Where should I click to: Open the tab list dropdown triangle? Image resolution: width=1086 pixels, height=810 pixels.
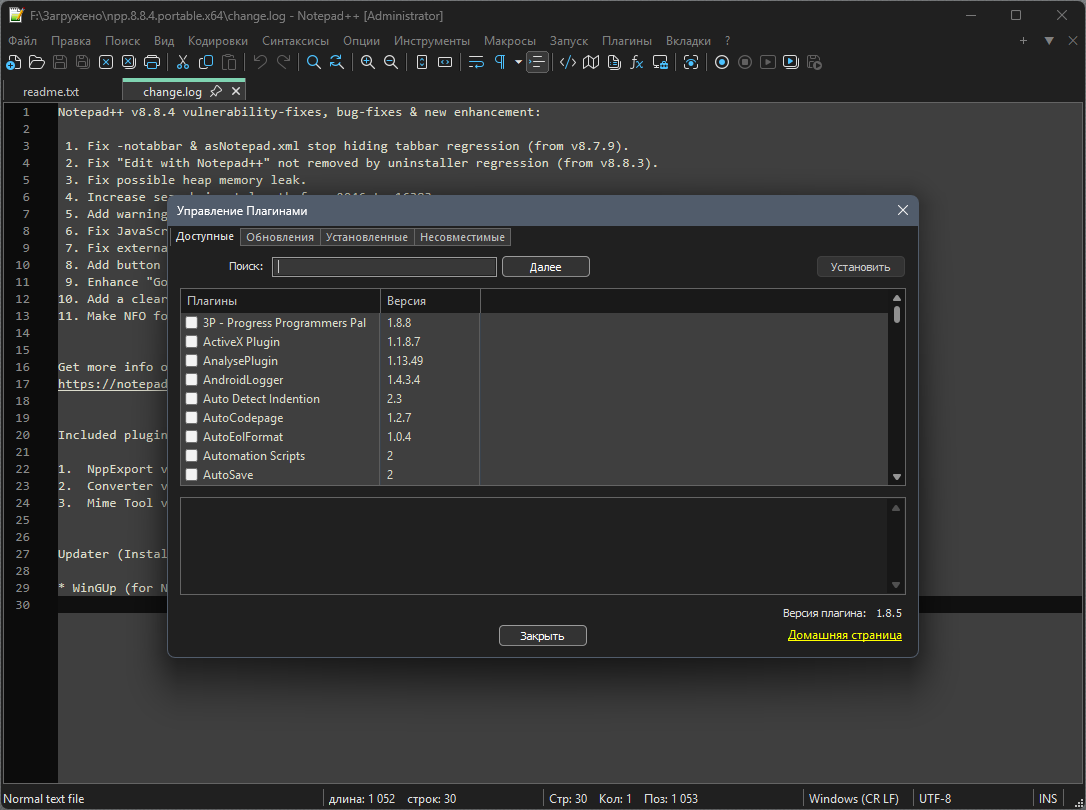coord(1049,41)
